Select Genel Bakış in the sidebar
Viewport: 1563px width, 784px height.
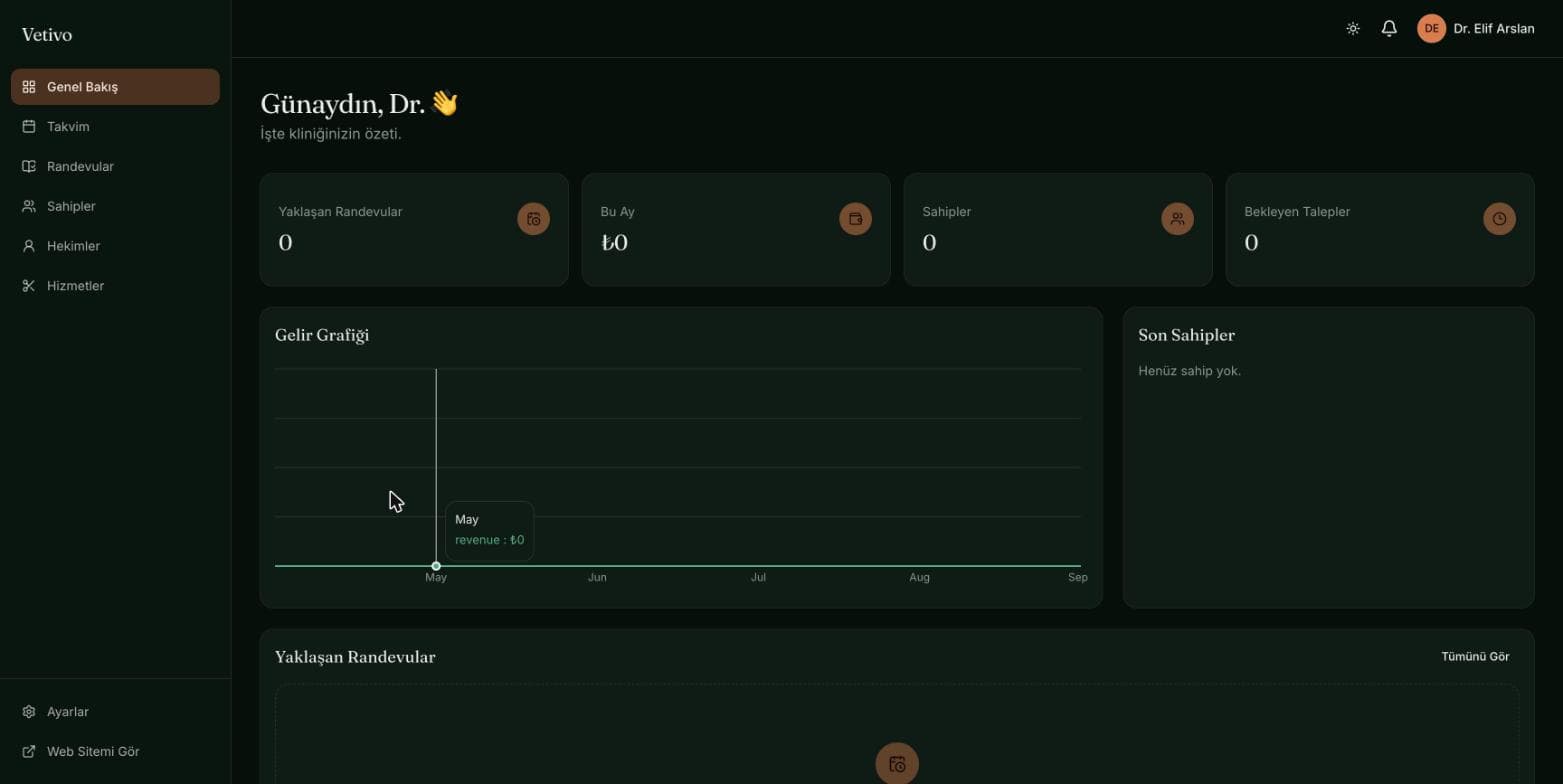[x=115, y=87]
